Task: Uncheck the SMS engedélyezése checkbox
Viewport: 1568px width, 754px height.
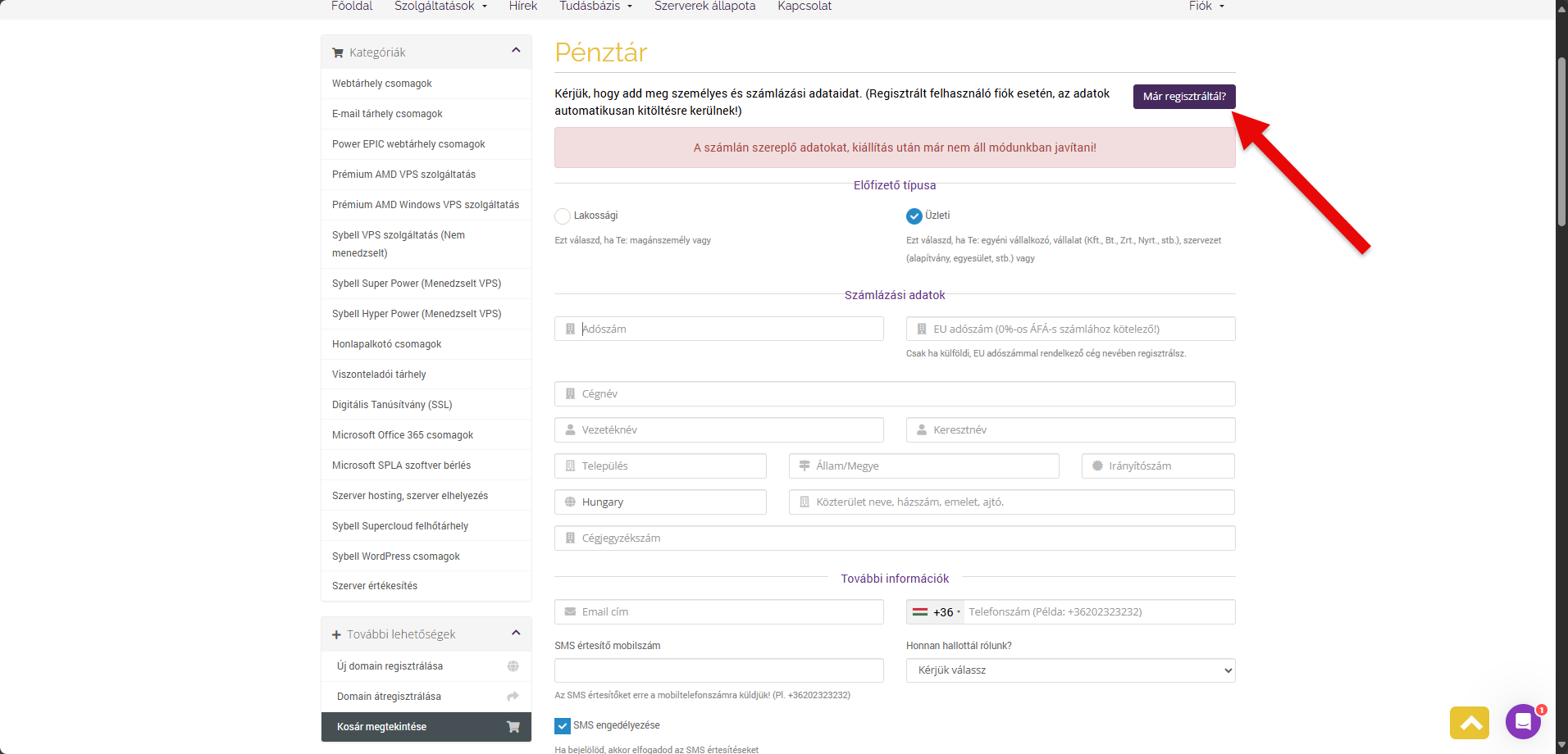Action: tap(563, 726)
